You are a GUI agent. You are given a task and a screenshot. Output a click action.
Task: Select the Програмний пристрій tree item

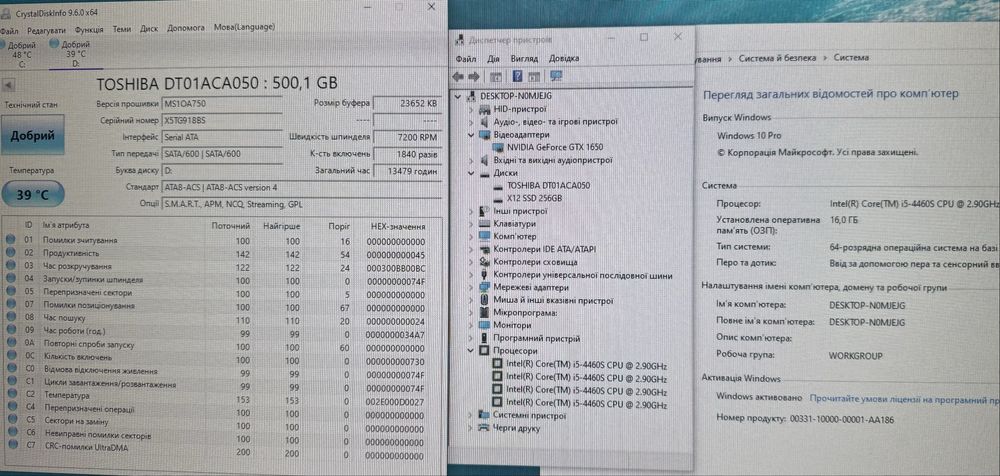click(x=536, y=339)
